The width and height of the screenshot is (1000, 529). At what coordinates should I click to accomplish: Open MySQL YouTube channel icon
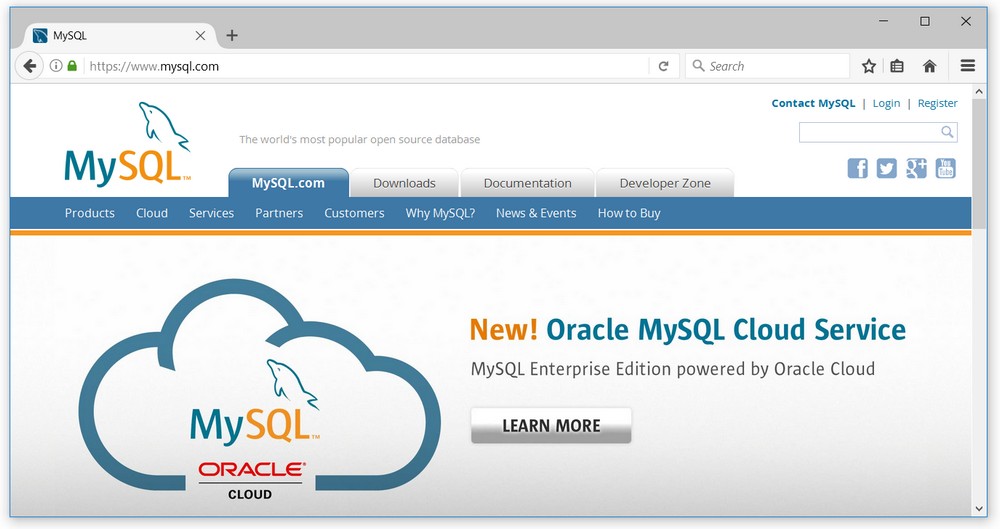[x=945, y=168]
